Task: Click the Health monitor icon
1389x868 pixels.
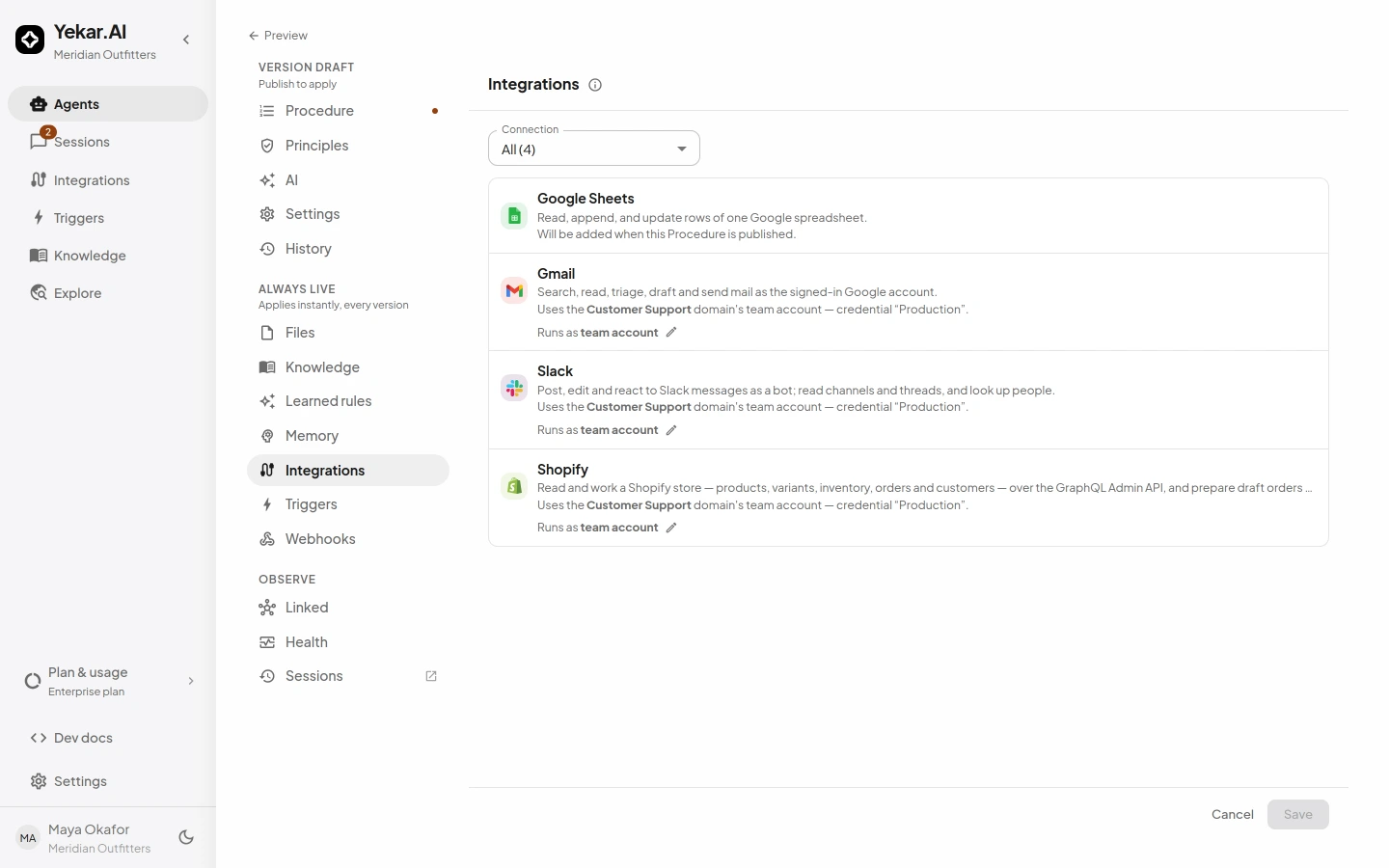Action: coord(267,642)
